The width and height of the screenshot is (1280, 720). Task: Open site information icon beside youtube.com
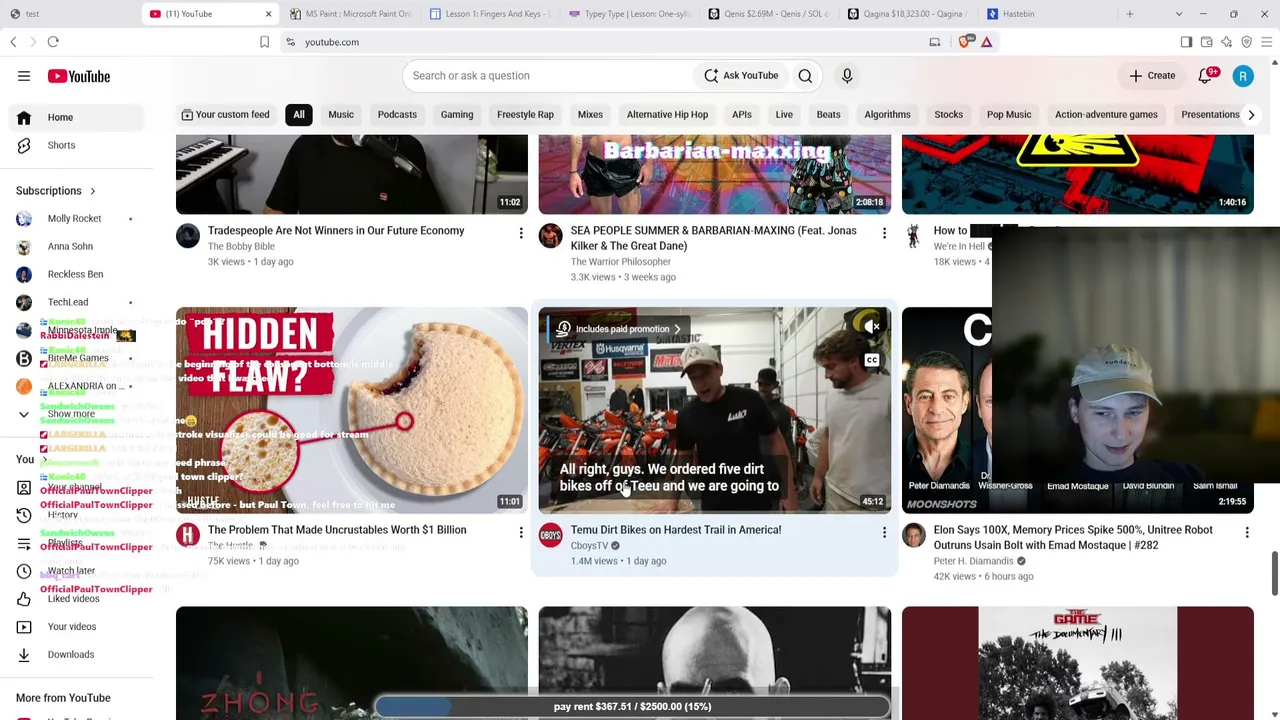[x=290, y=42]
